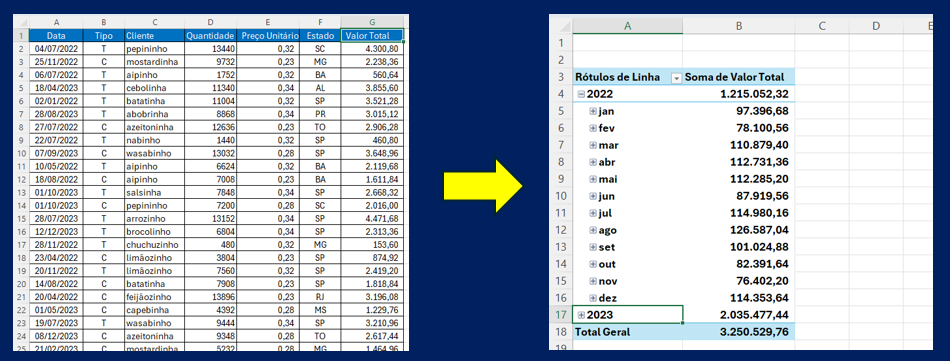Select row 1 header in the pivot table sheet
Viewport: 950px width, 361px height.
pos(561,42)
